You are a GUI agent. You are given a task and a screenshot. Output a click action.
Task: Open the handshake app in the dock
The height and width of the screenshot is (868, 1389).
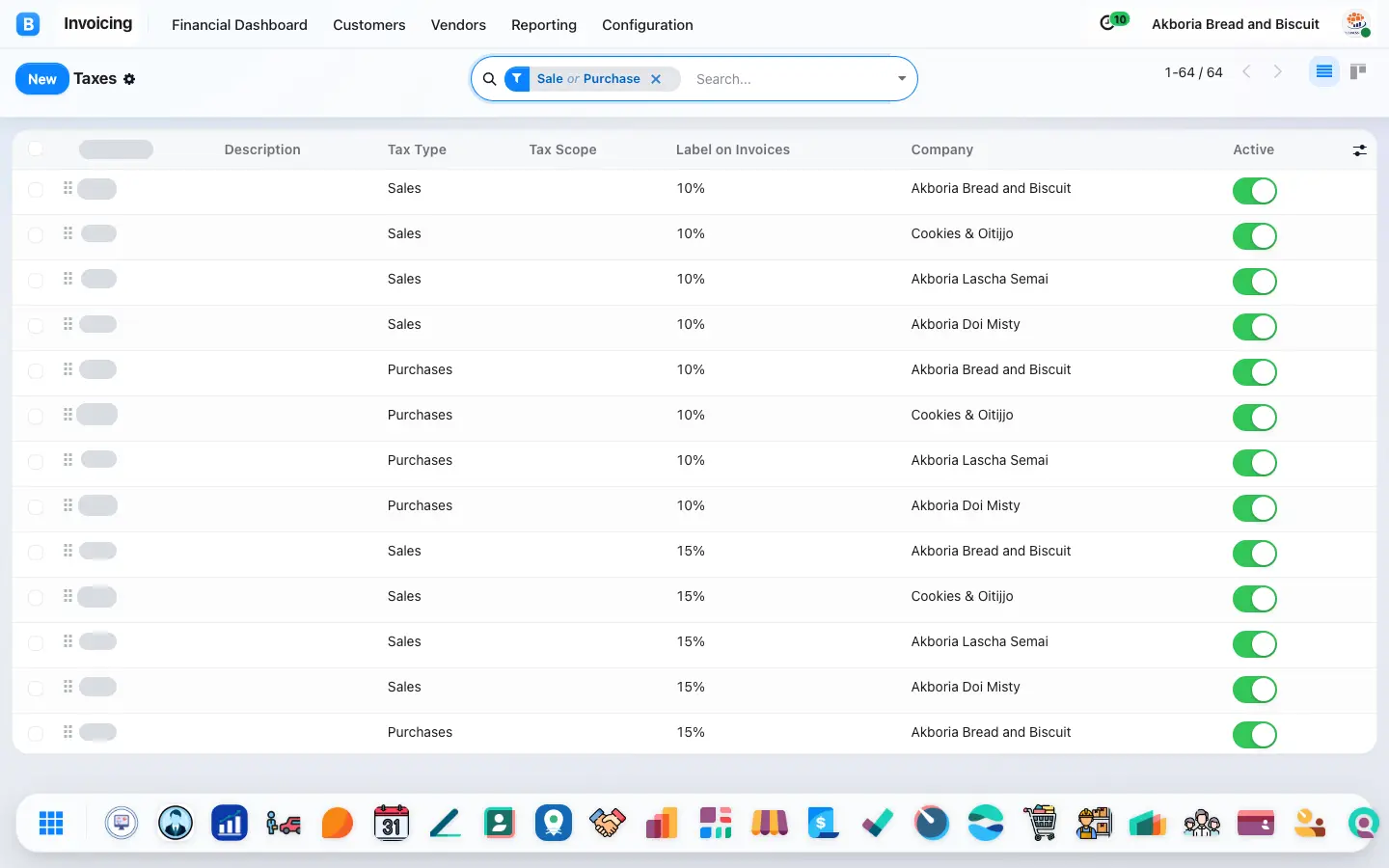pyautogui.click(x=608, y=823)
